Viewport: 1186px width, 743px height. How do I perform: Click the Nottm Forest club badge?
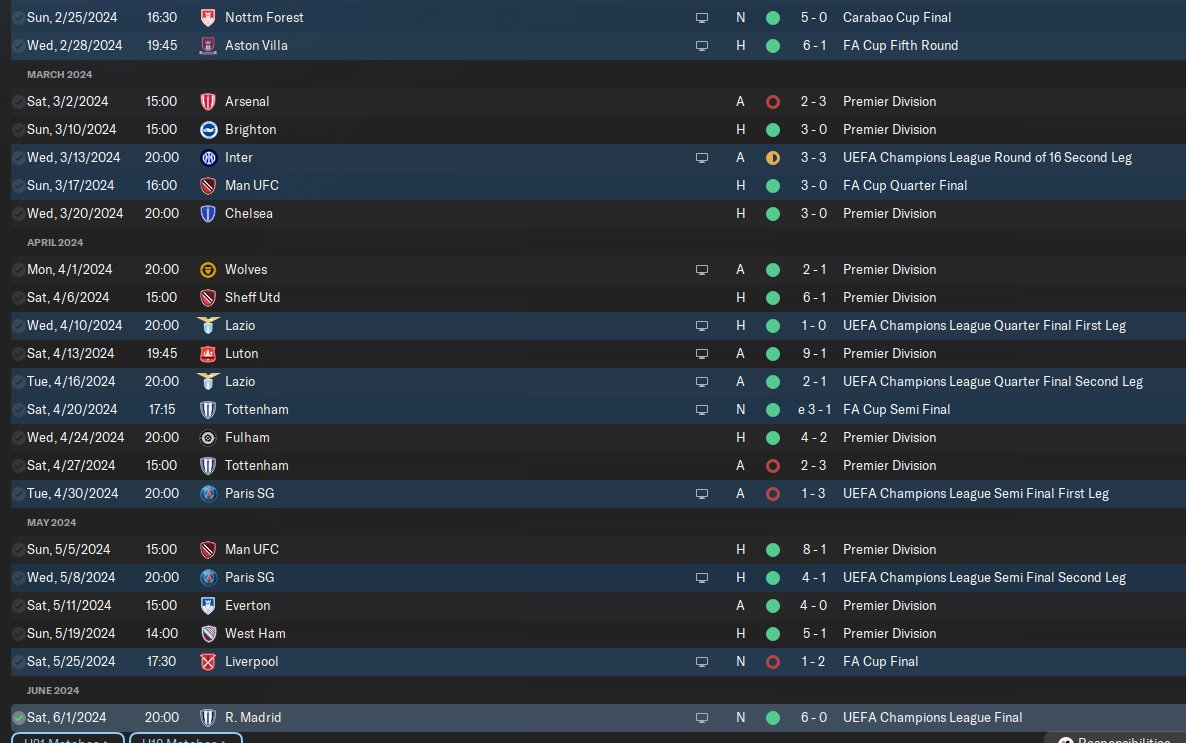pos(208,17)
